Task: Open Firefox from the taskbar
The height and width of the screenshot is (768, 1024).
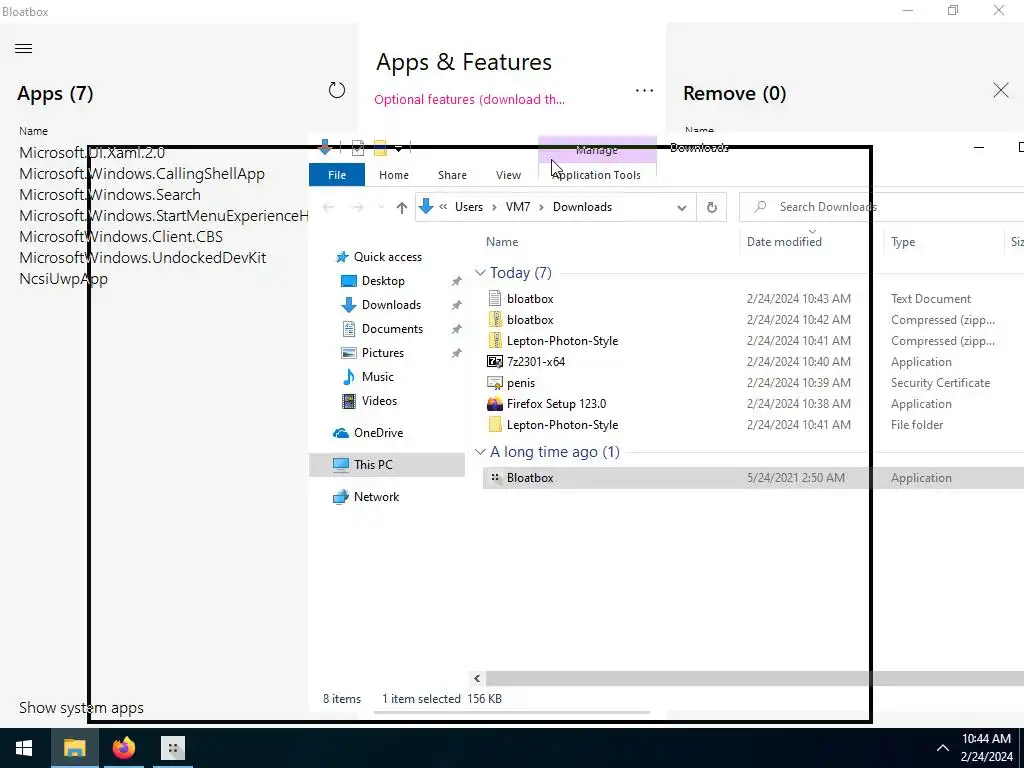Action: pos(123,748)
